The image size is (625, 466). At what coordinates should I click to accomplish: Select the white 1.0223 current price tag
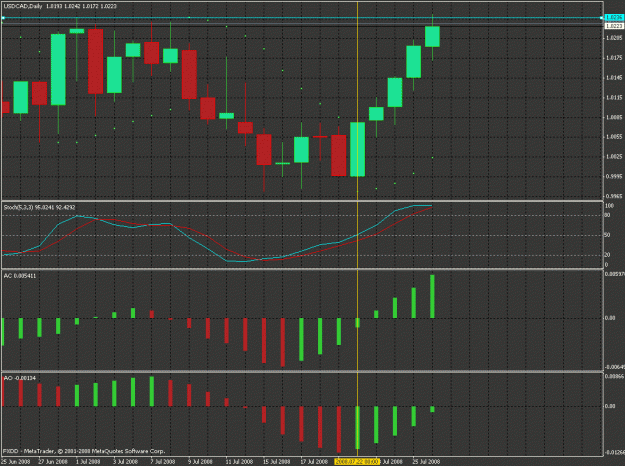pyautogui.click(x=614, y=26)
